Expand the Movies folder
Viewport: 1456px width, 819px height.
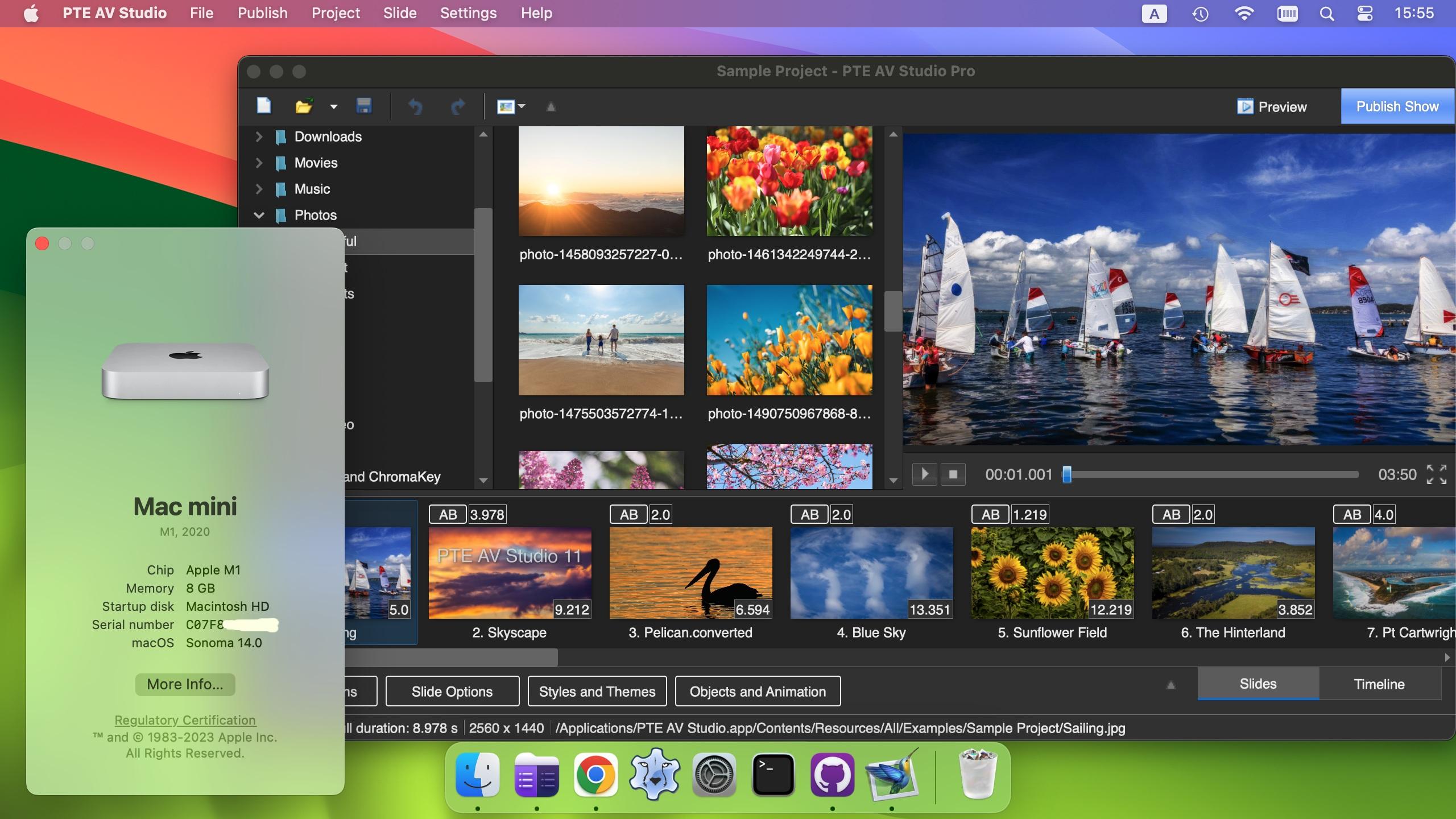click(x=259, y=163)
